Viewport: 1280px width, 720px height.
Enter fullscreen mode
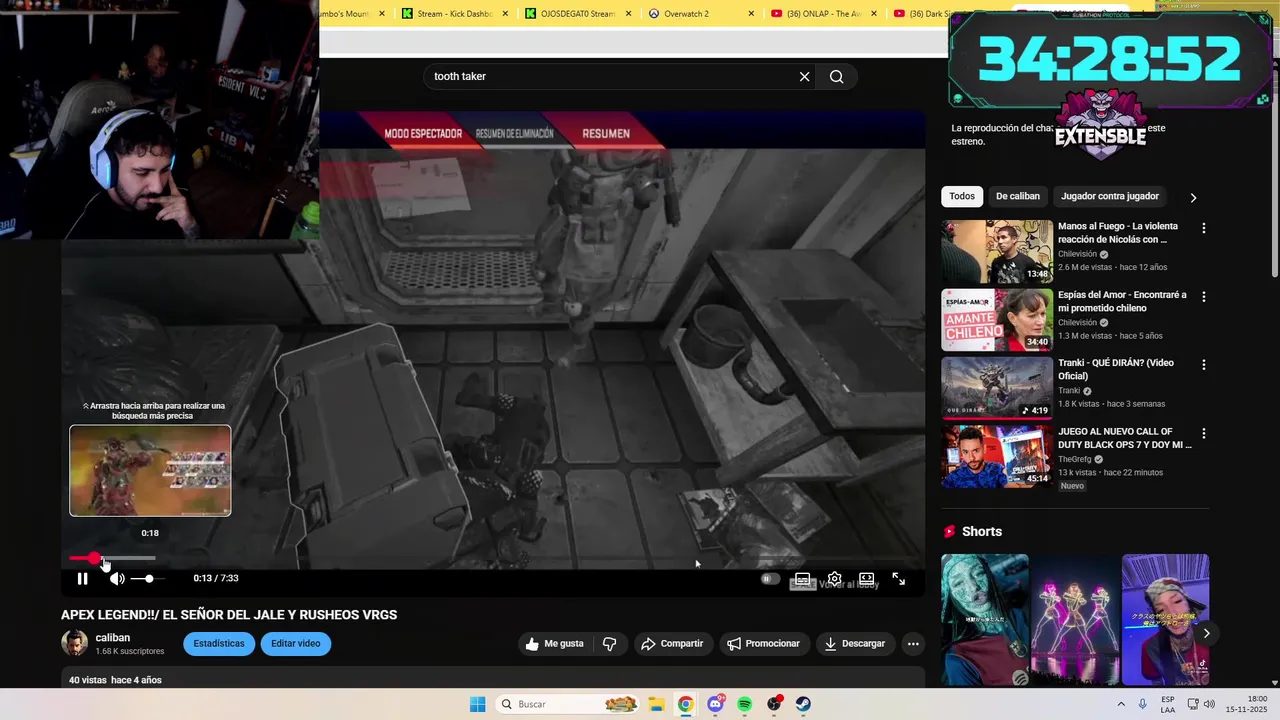(x=898, y=579)
